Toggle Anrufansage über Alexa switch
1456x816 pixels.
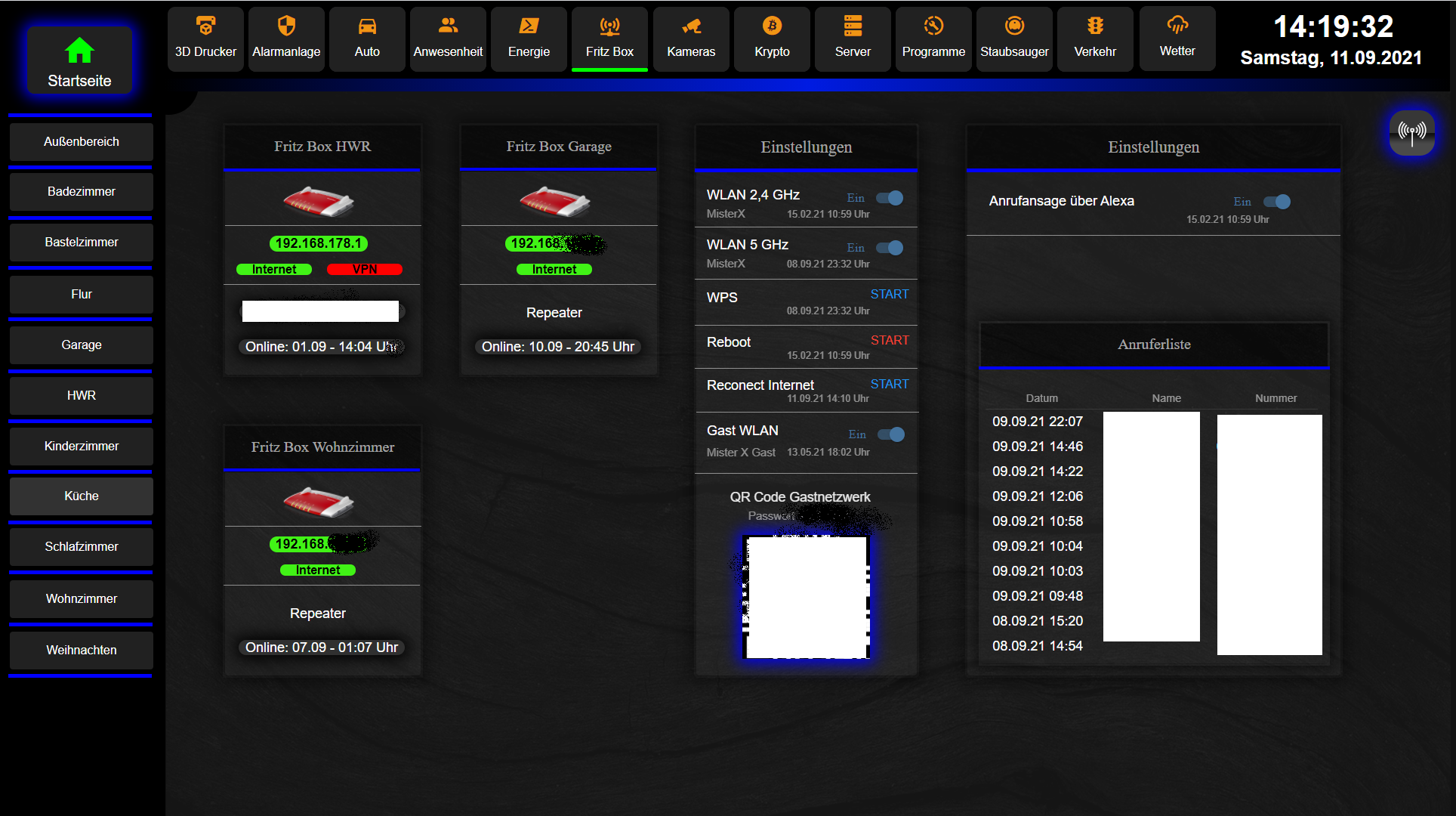coord(1277,202)
